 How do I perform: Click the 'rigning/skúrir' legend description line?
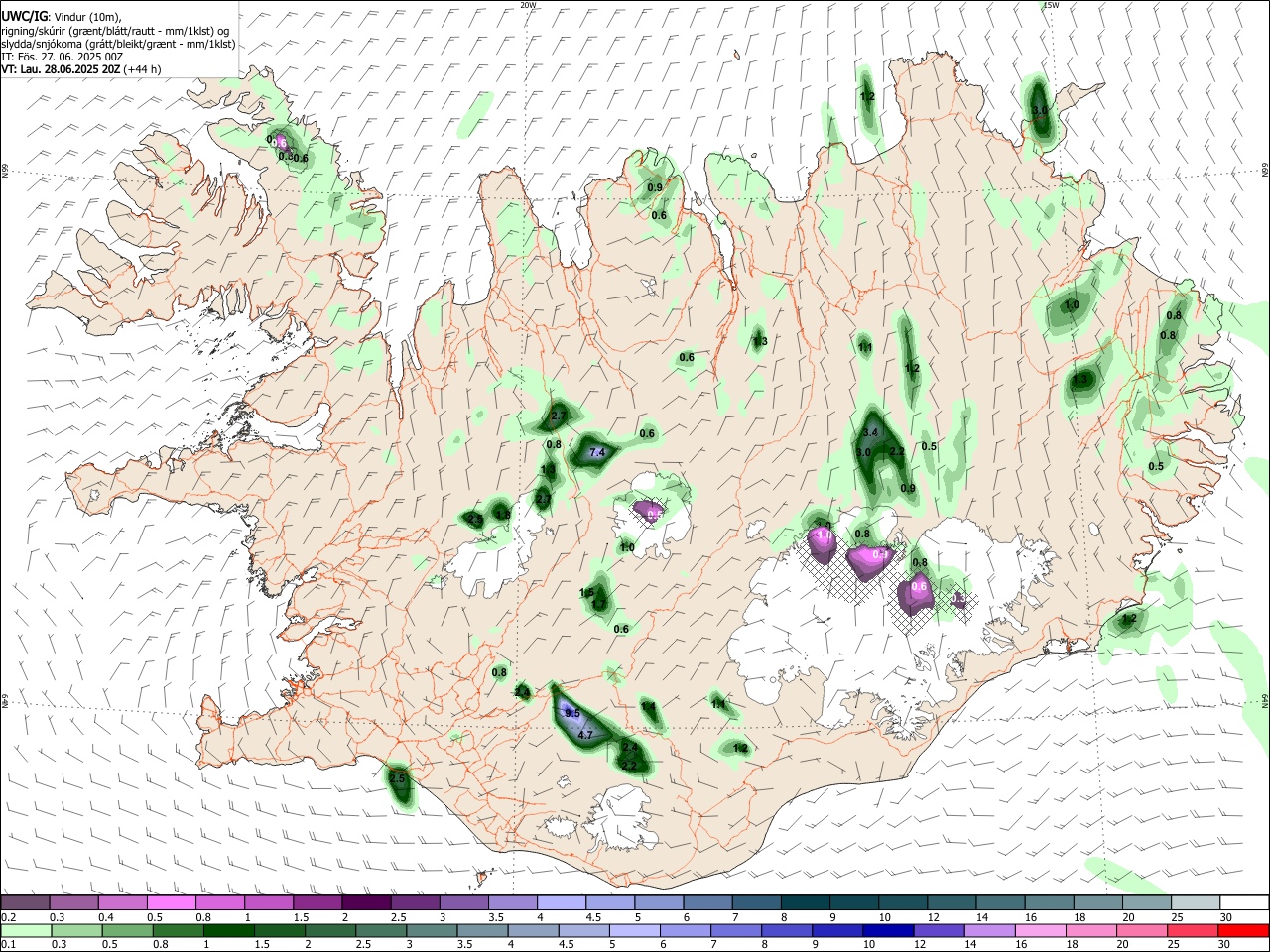click(115, 31)
